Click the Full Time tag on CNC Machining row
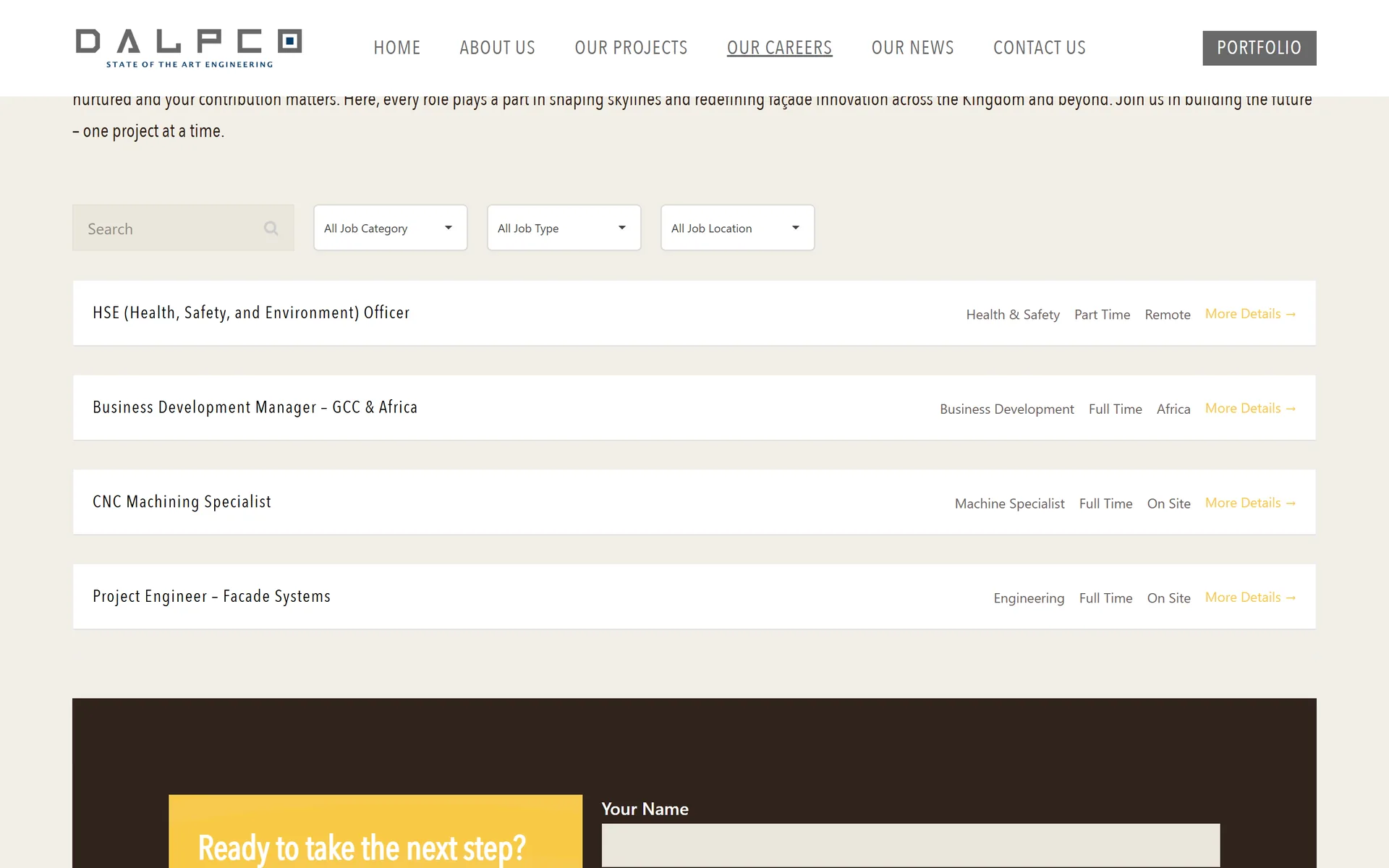The height and width of the screenshot is (868, 1389). tap(1106, 503)
